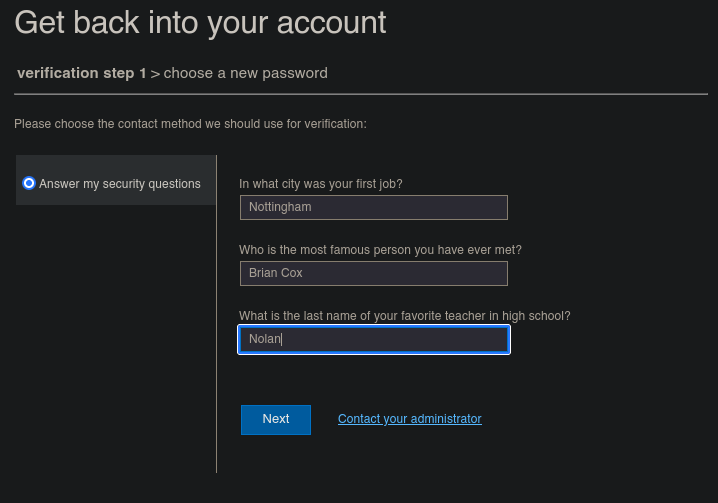Viewport: 718px width, 503px height.
Task: Click the famous person field containing Brian Cox
Action: pyautogui.click(x=373, y=273)
